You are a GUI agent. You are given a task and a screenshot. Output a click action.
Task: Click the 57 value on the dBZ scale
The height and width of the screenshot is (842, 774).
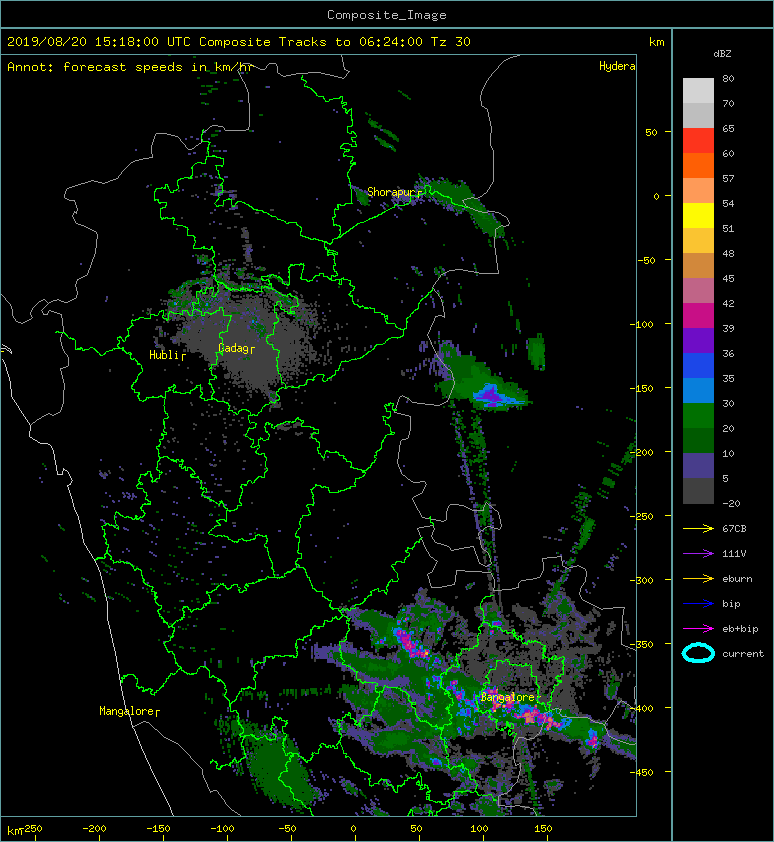(728, 178)
